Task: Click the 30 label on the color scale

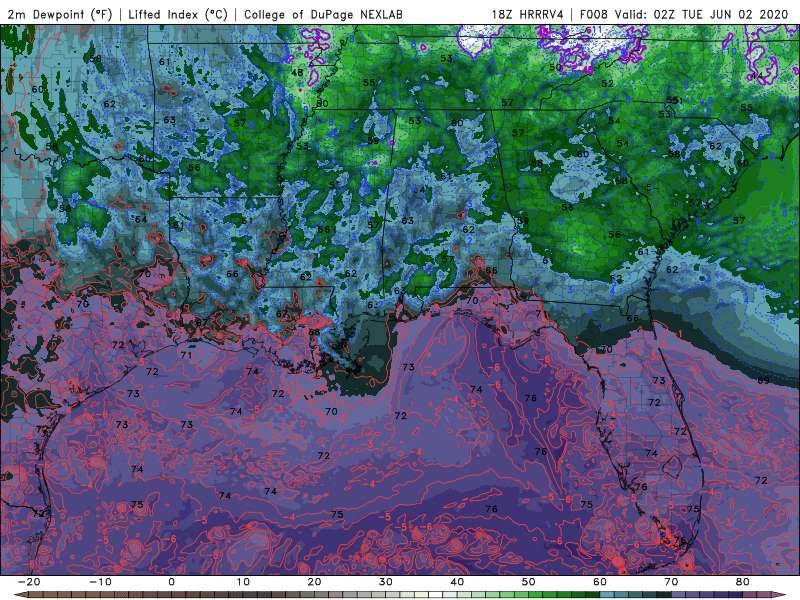Action: tap(386, 582)
